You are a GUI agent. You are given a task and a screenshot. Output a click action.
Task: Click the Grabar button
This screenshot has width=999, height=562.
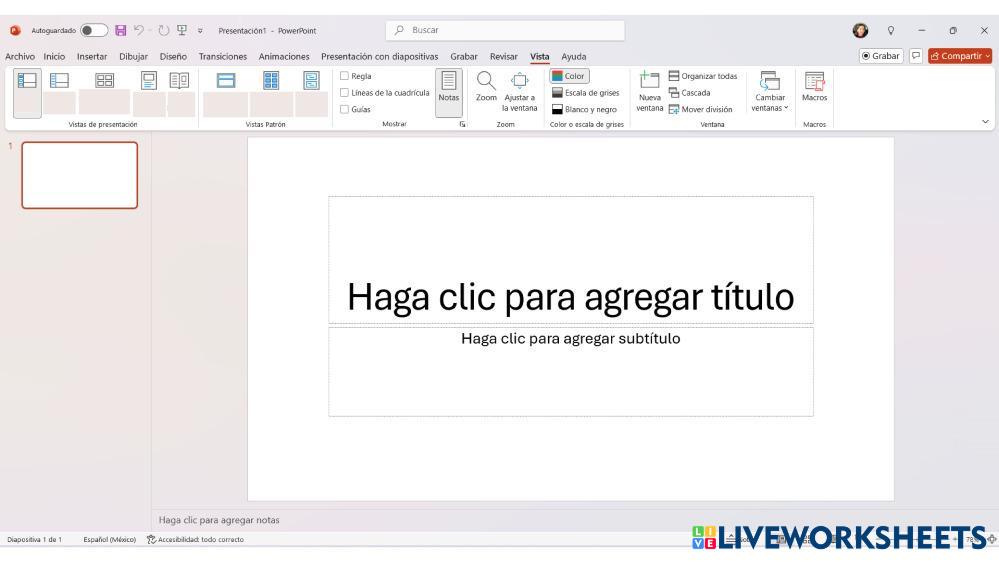881,56
